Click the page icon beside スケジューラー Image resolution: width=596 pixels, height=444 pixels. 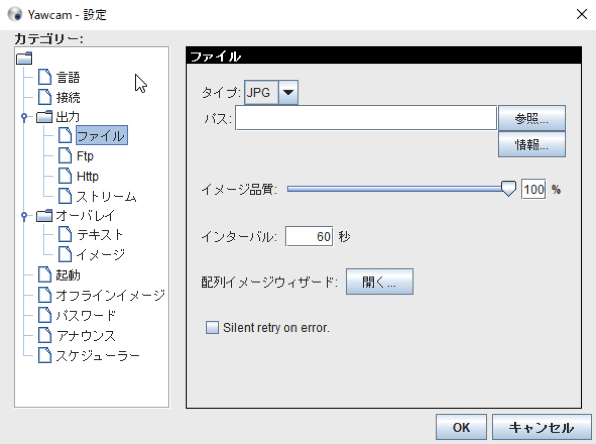[44, 355]
